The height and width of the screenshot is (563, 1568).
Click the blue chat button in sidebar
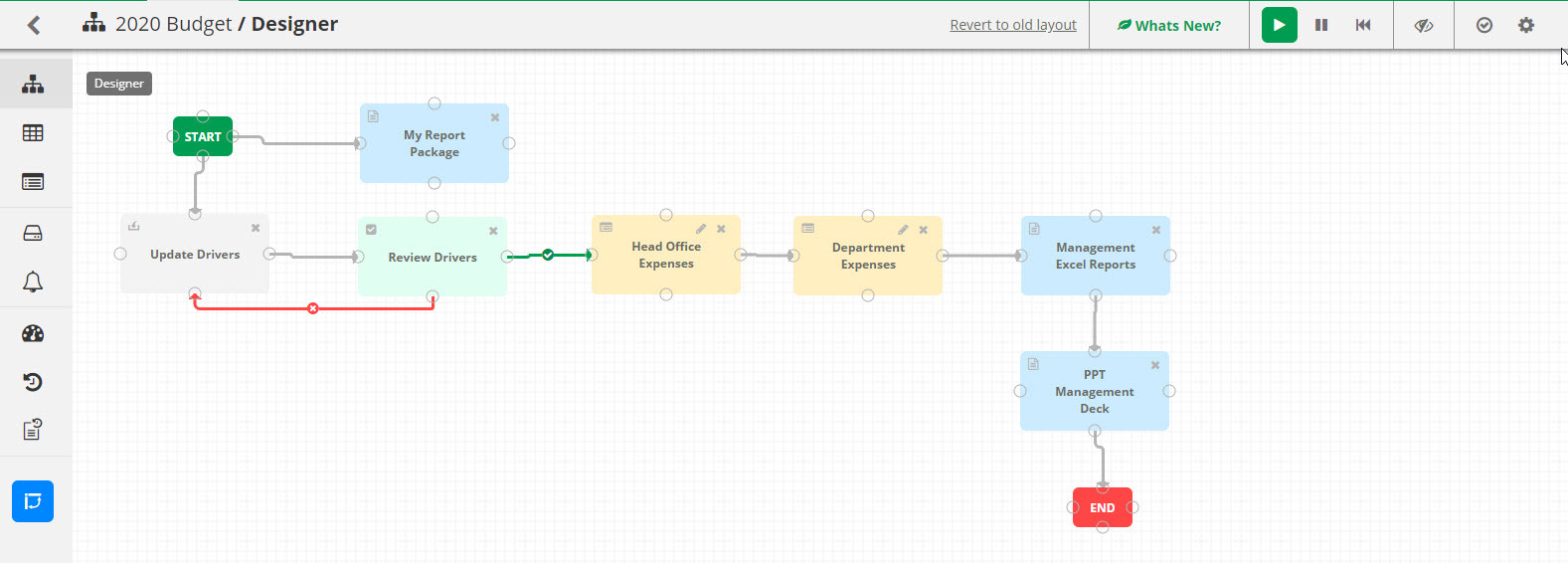coord(33,501)
